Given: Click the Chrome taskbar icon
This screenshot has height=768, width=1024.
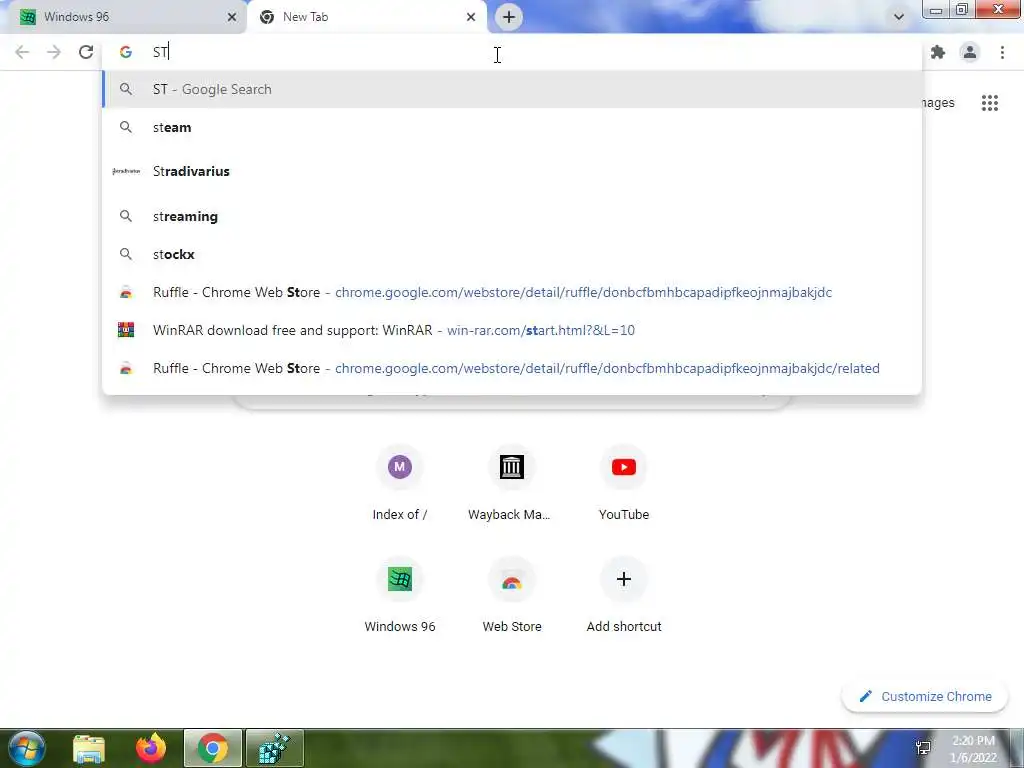Looking at the screenshot, I should click(213, 748).
